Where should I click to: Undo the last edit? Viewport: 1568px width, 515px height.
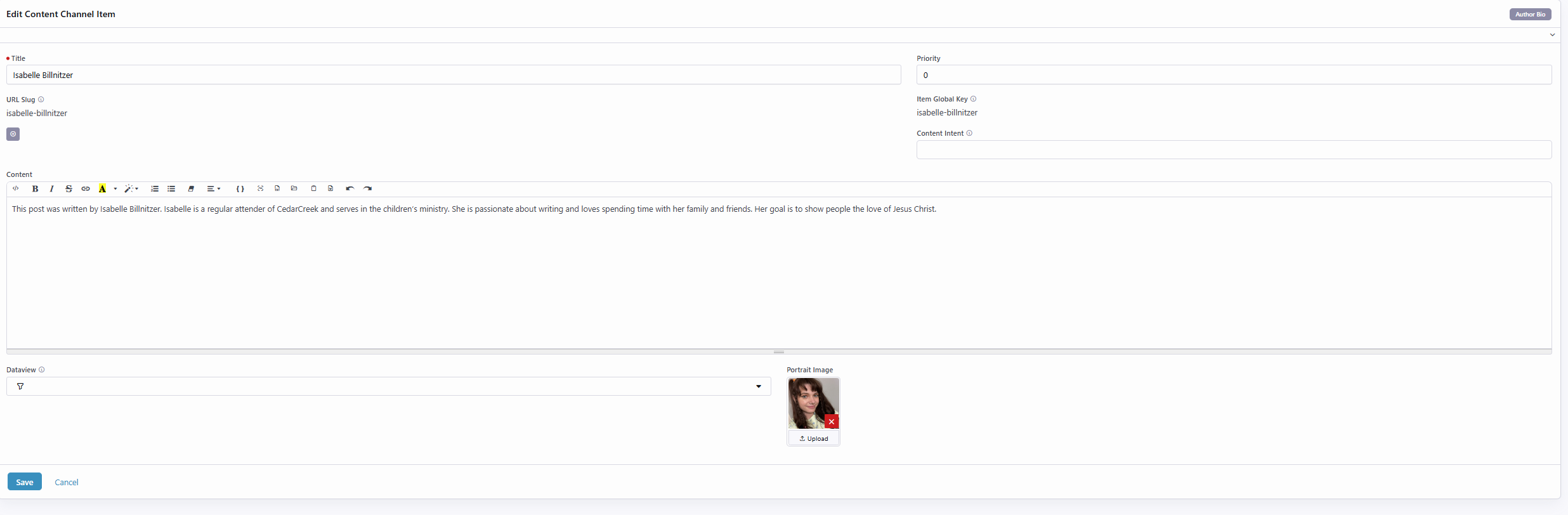click(350, 188)
